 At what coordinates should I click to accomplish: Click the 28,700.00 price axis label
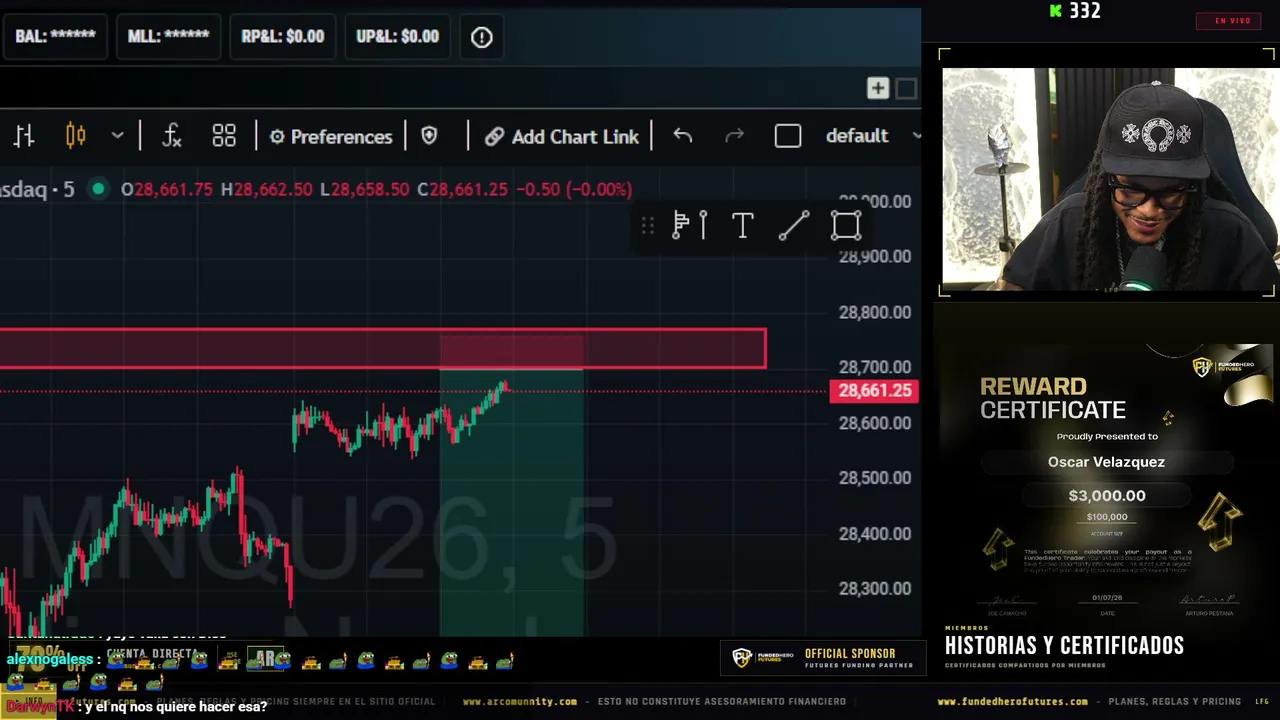[x=875, y=367]
